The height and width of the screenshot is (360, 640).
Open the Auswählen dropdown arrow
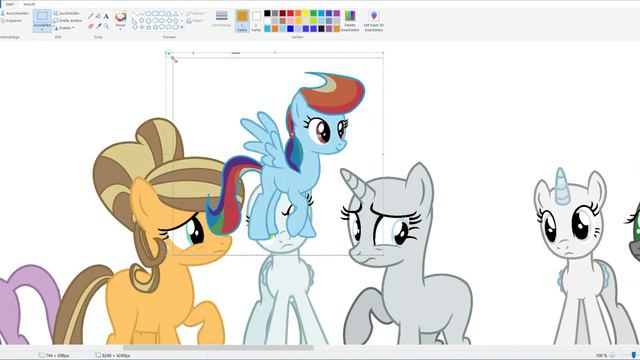(42, 29)
